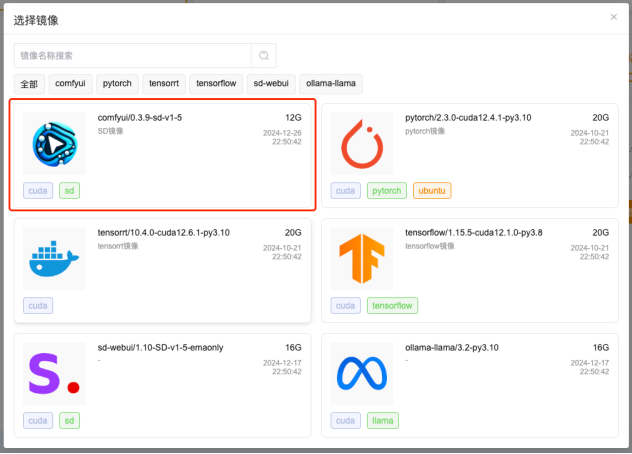Filter images by ollama-llama tab

[x=331, y=84]
